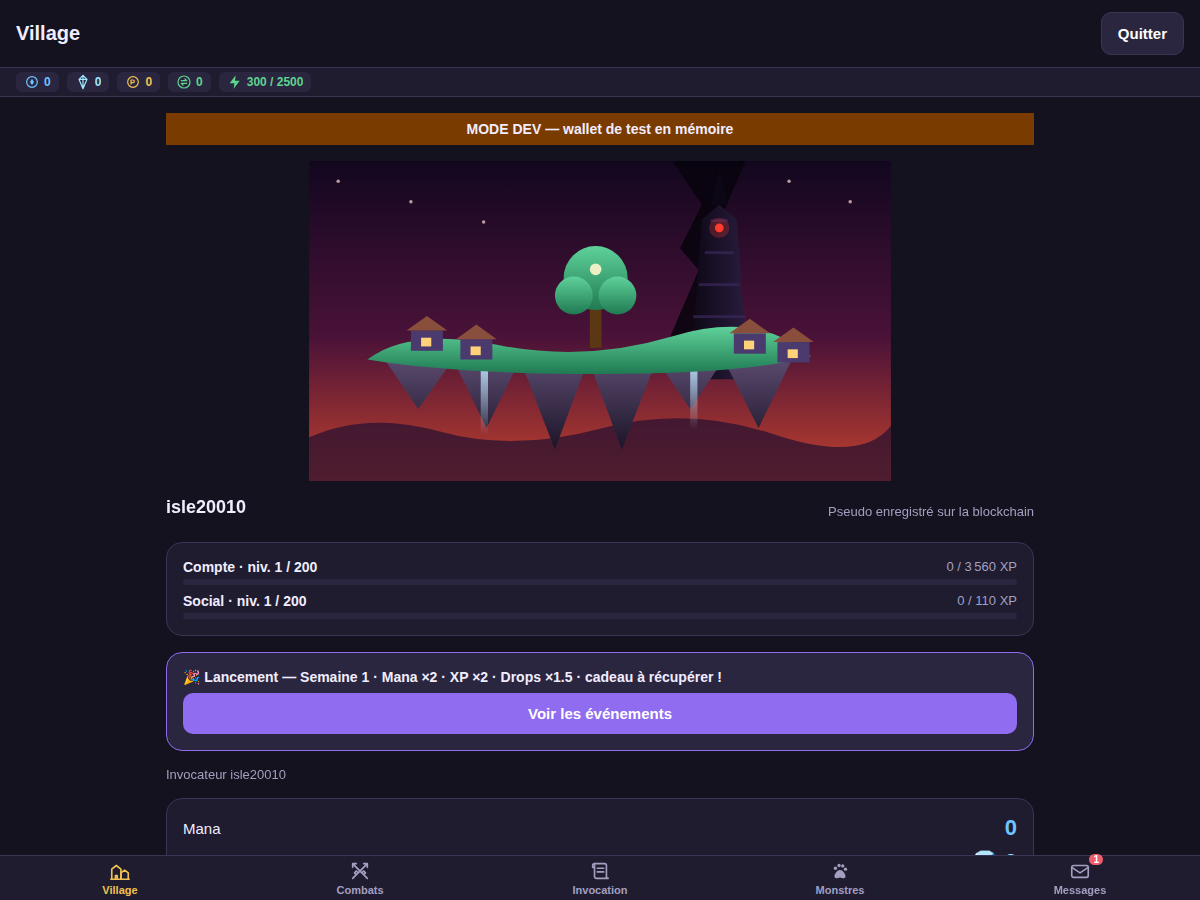Click the Social level XP progress bar
The image size is (1200, 900).
pyautogui.click(x=600, y=615)
